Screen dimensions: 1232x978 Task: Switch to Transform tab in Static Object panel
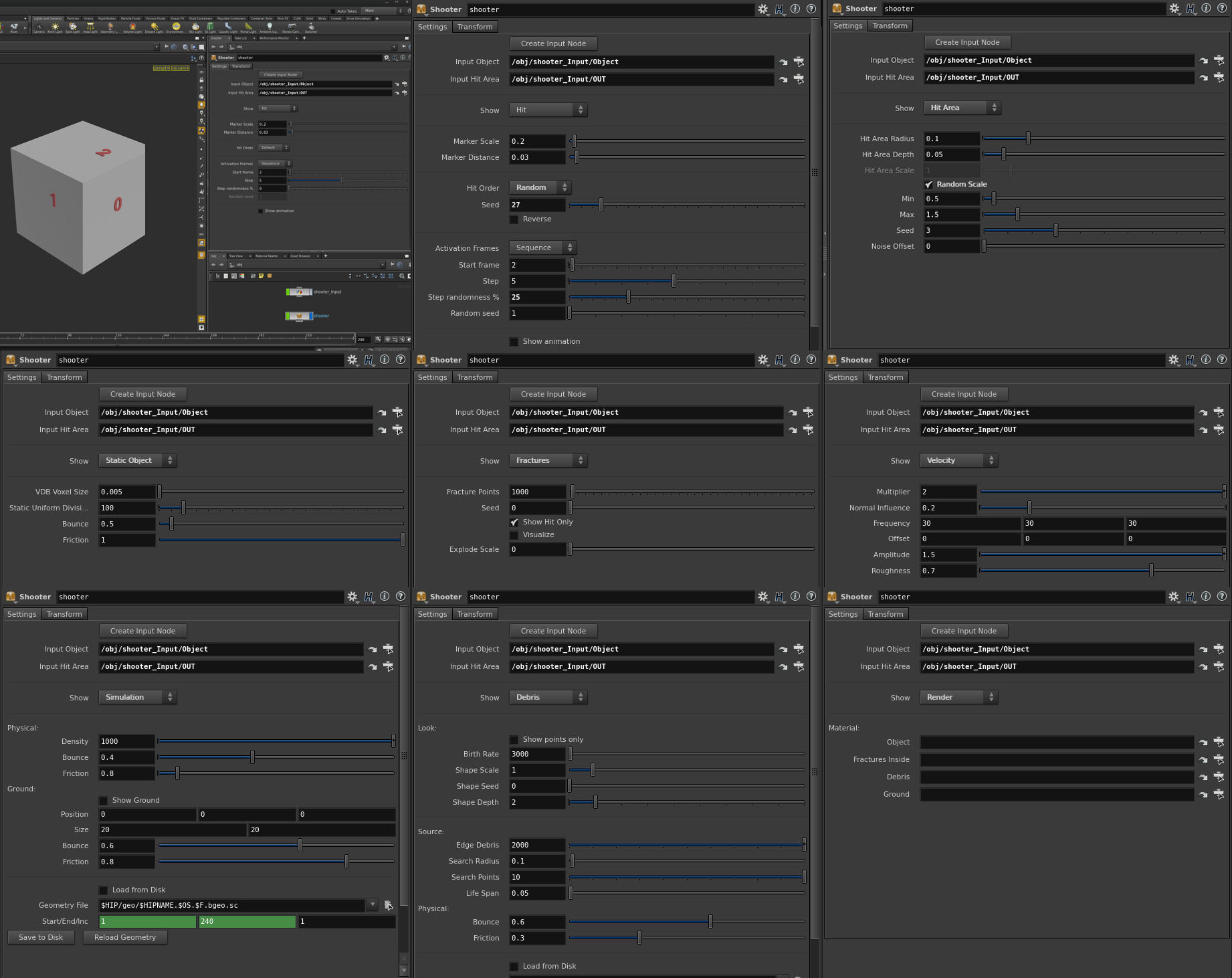[64, 377]
